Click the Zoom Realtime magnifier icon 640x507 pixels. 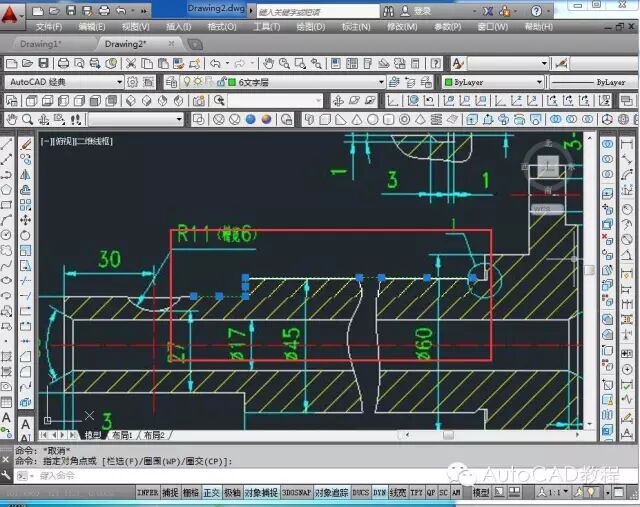[284, 63]
